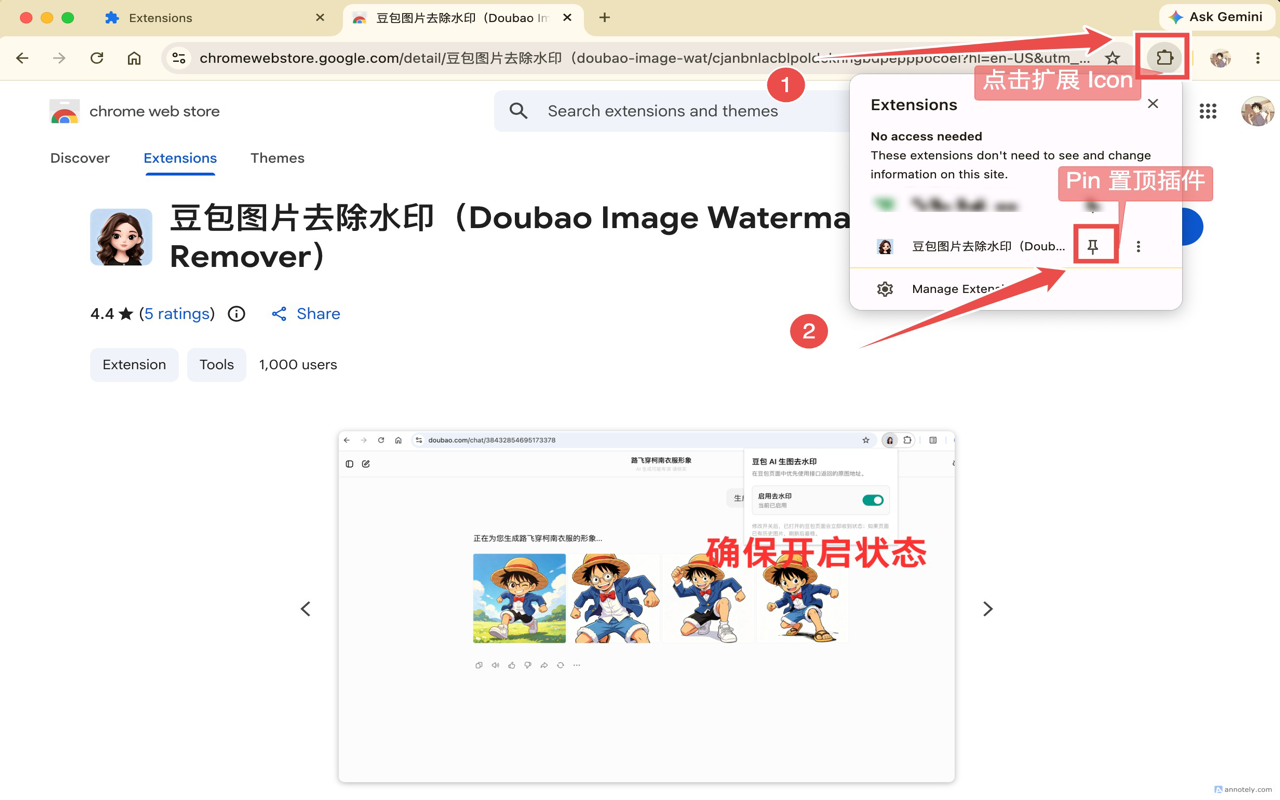Viewport: 1280px width, 800px height.
Task: Open the Chrome profile avatar in toolbar
Action: pos(1220,58)
